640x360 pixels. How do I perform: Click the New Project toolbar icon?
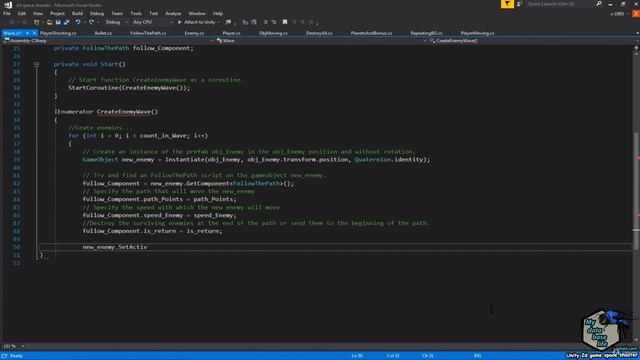[x=37, y=22]
